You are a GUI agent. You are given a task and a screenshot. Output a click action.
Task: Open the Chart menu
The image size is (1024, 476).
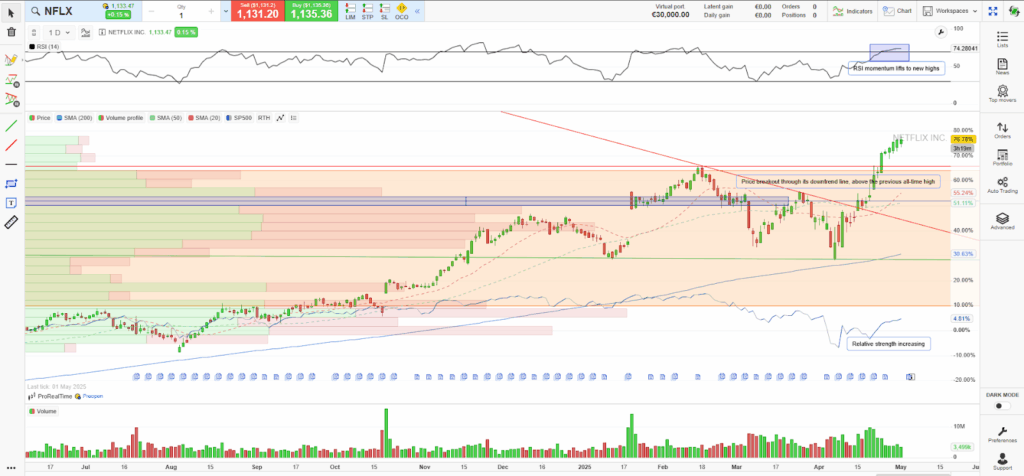tap(899, 11)
